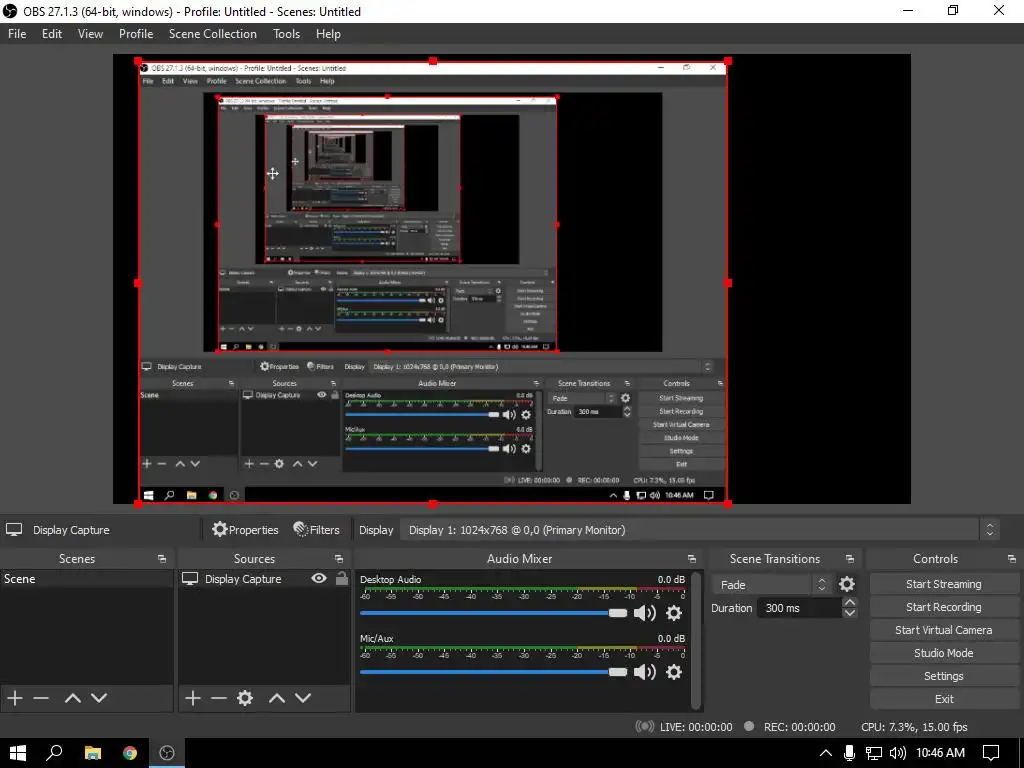The height and width of the screenshot is (768, 1024).
Task: Remove the selected scene with the minus icon
Action: [x=41, y=698]
